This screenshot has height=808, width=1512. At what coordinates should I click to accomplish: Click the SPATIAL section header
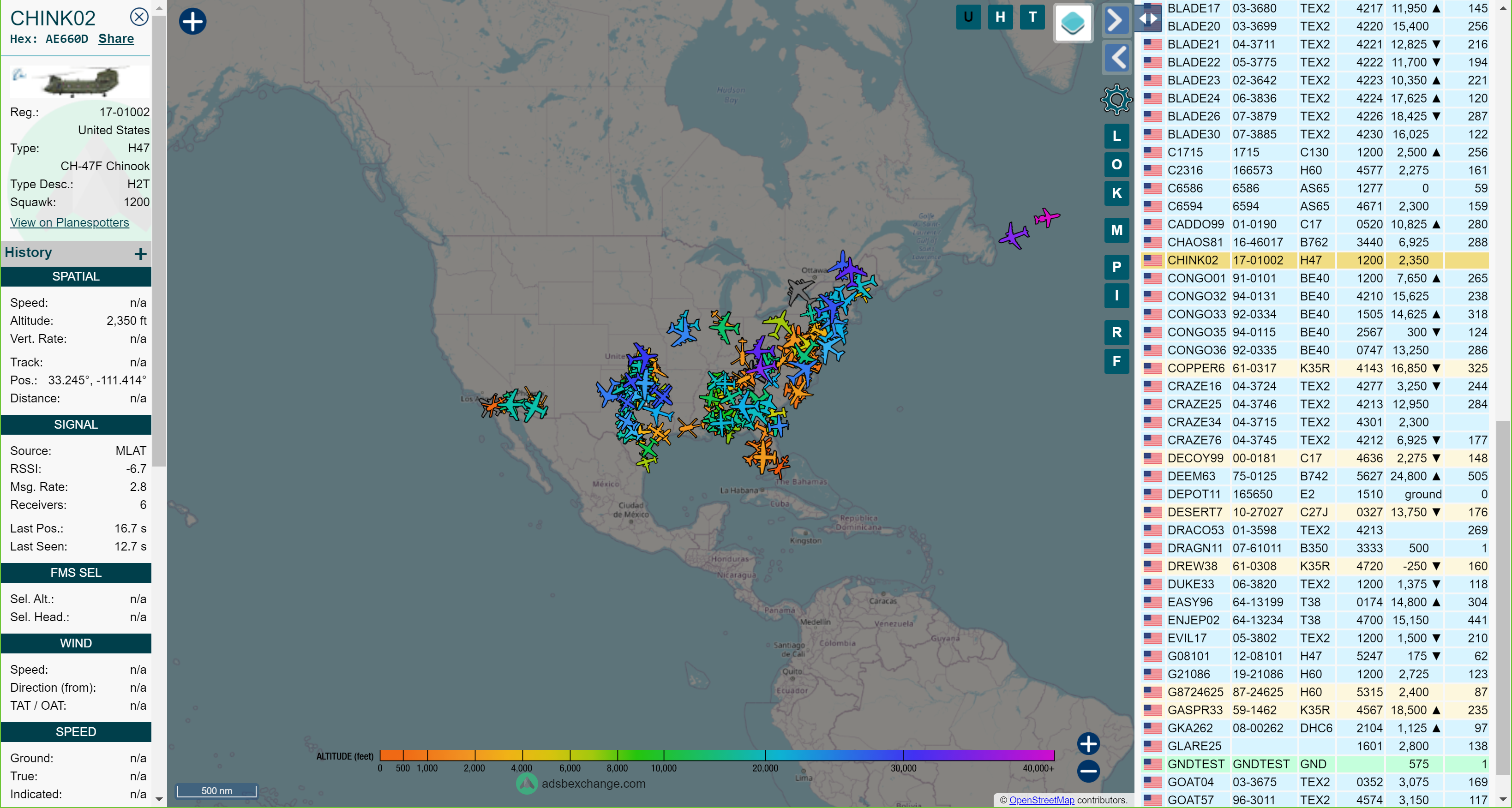click(76, 276)
